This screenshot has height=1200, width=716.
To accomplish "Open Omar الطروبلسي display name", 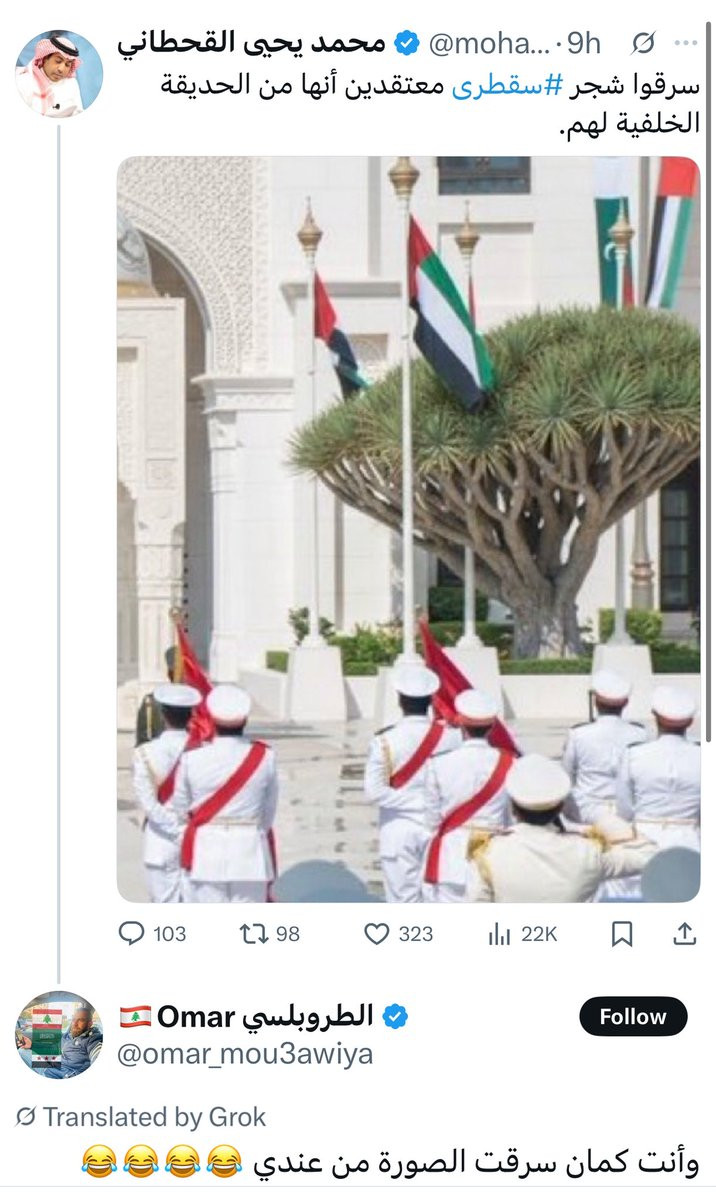I will [x=247, y=1017].
